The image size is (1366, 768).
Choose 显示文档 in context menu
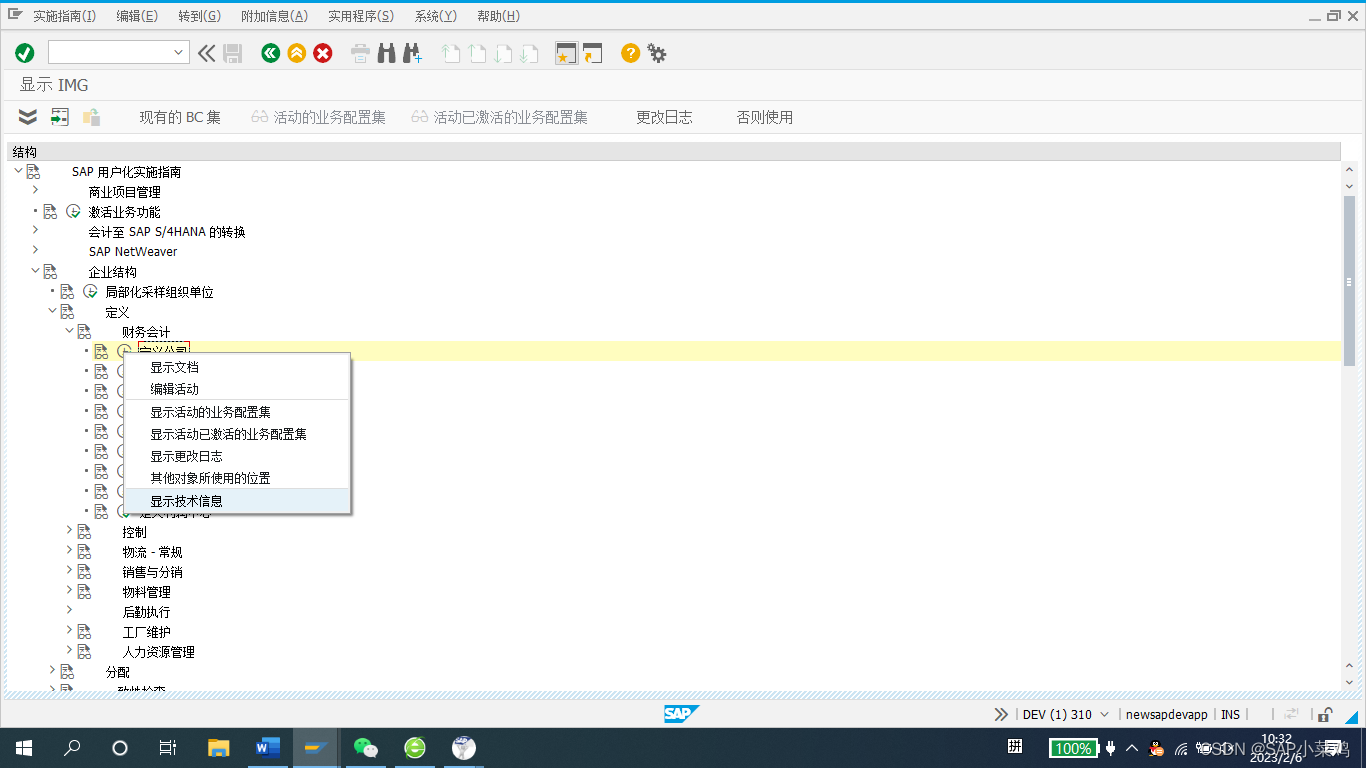[237, 367]
